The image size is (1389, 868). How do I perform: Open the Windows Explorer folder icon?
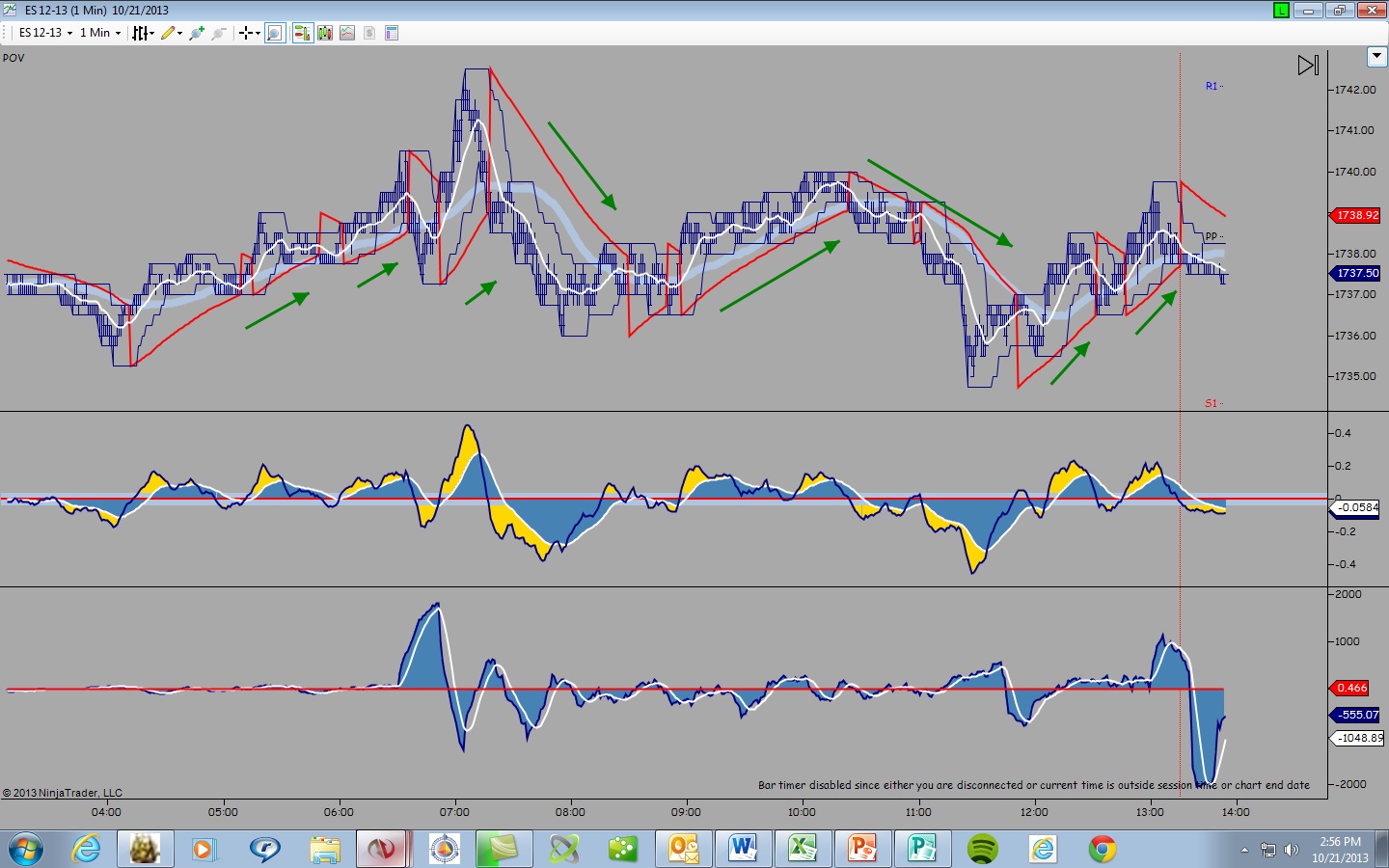[x=325, y=850]
